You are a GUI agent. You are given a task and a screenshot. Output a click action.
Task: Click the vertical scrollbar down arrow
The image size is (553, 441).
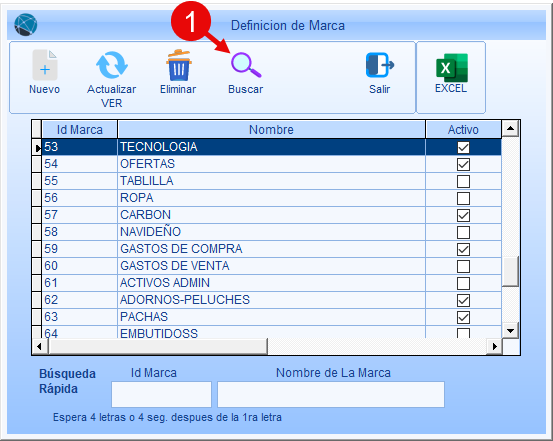tap(510, 331)
